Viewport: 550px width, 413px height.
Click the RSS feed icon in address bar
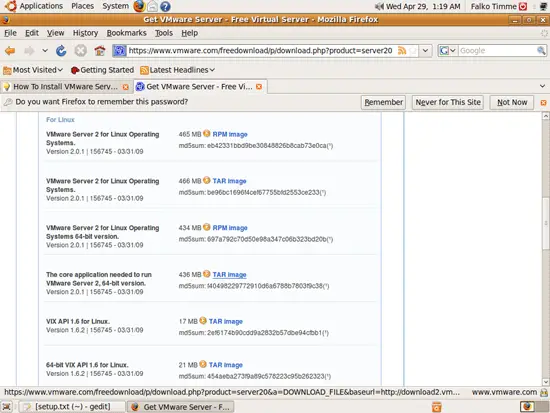coord(402,51)
